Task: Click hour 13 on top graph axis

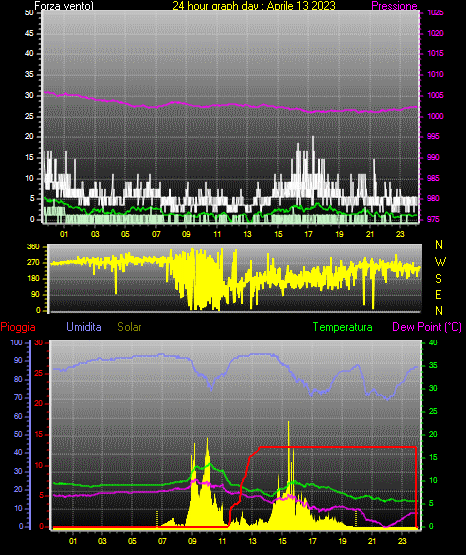Action: point(247,234)
